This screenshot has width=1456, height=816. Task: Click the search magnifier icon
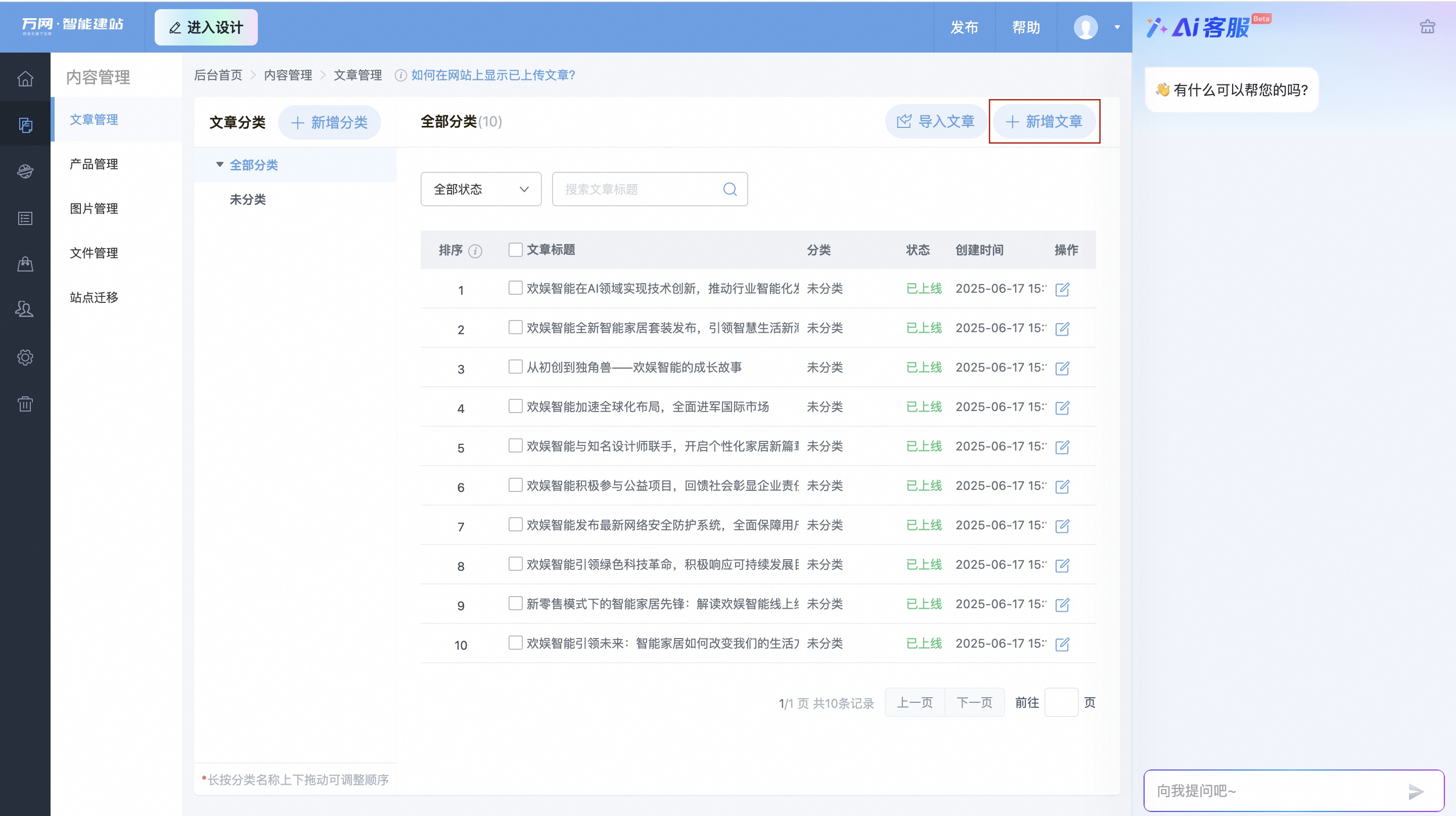(x=730, y=189)
